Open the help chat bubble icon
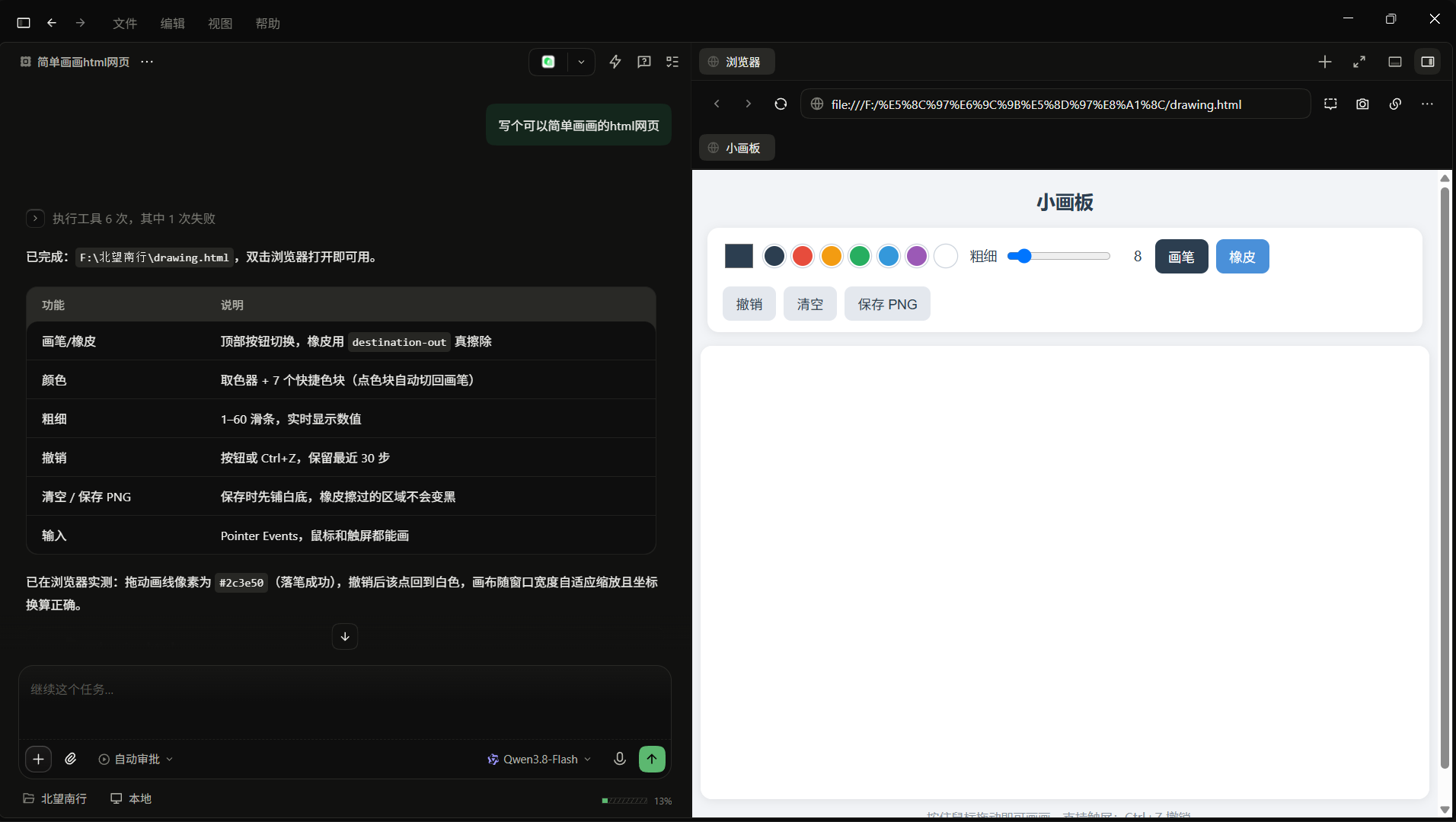 (644, 62)
